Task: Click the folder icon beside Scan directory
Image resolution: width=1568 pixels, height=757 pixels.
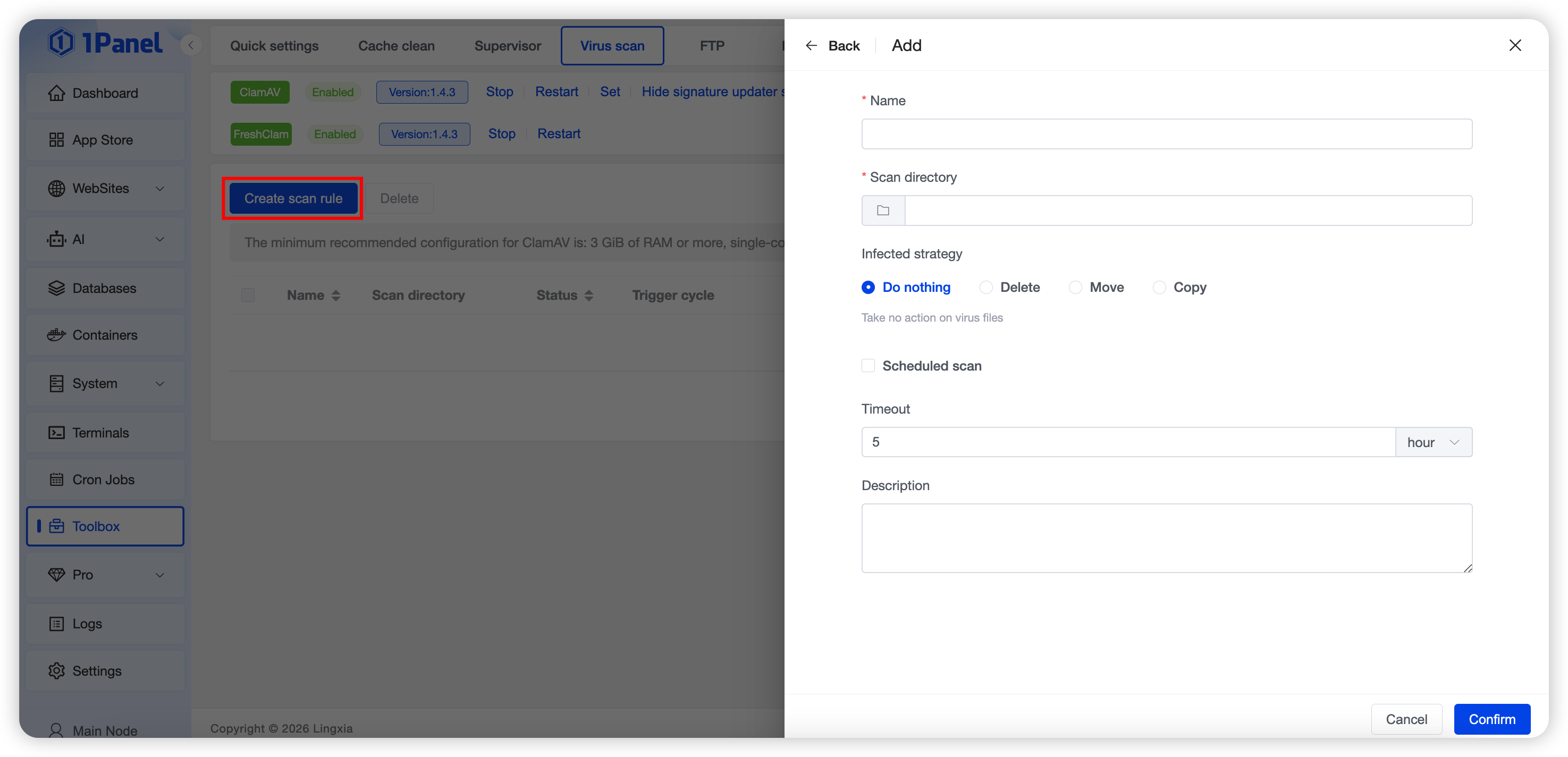Action: [883, 211]
